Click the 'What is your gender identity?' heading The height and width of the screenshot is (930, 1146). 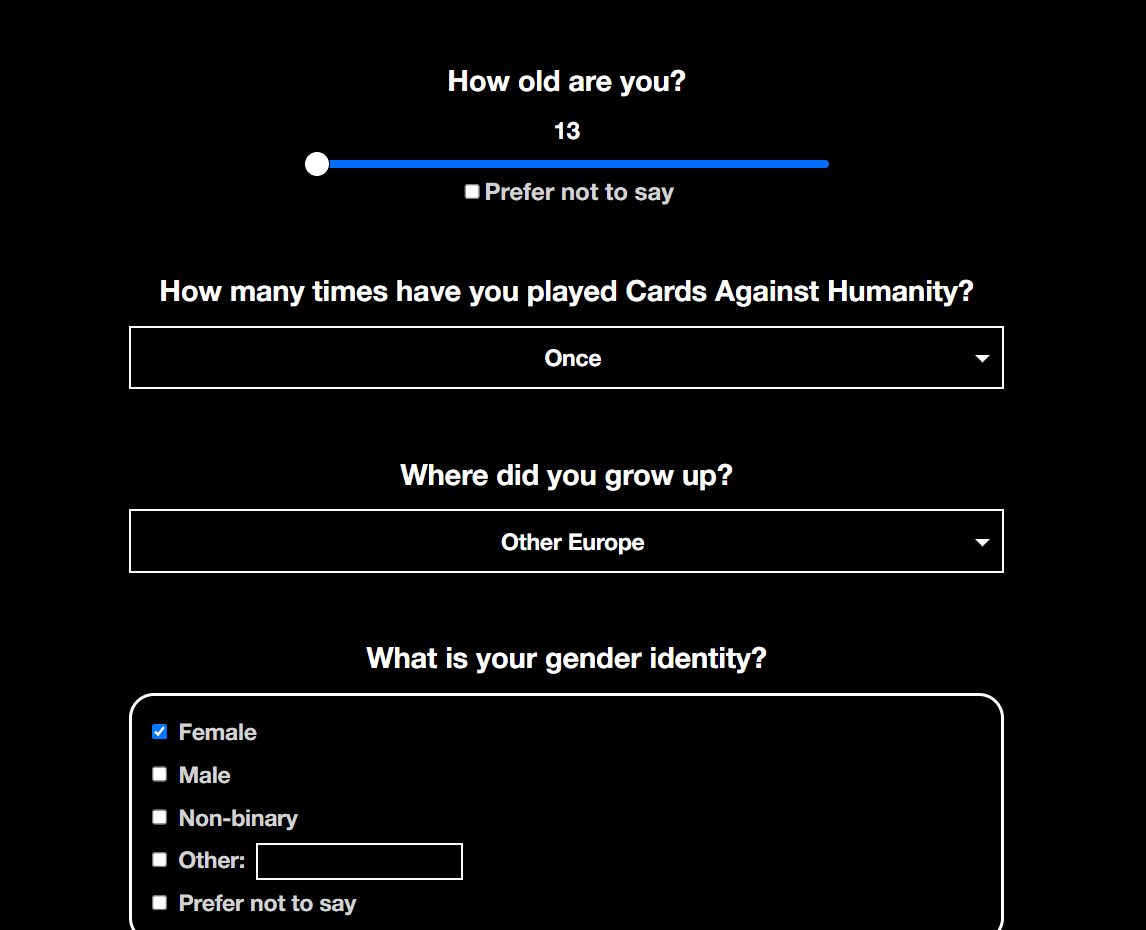566,658
